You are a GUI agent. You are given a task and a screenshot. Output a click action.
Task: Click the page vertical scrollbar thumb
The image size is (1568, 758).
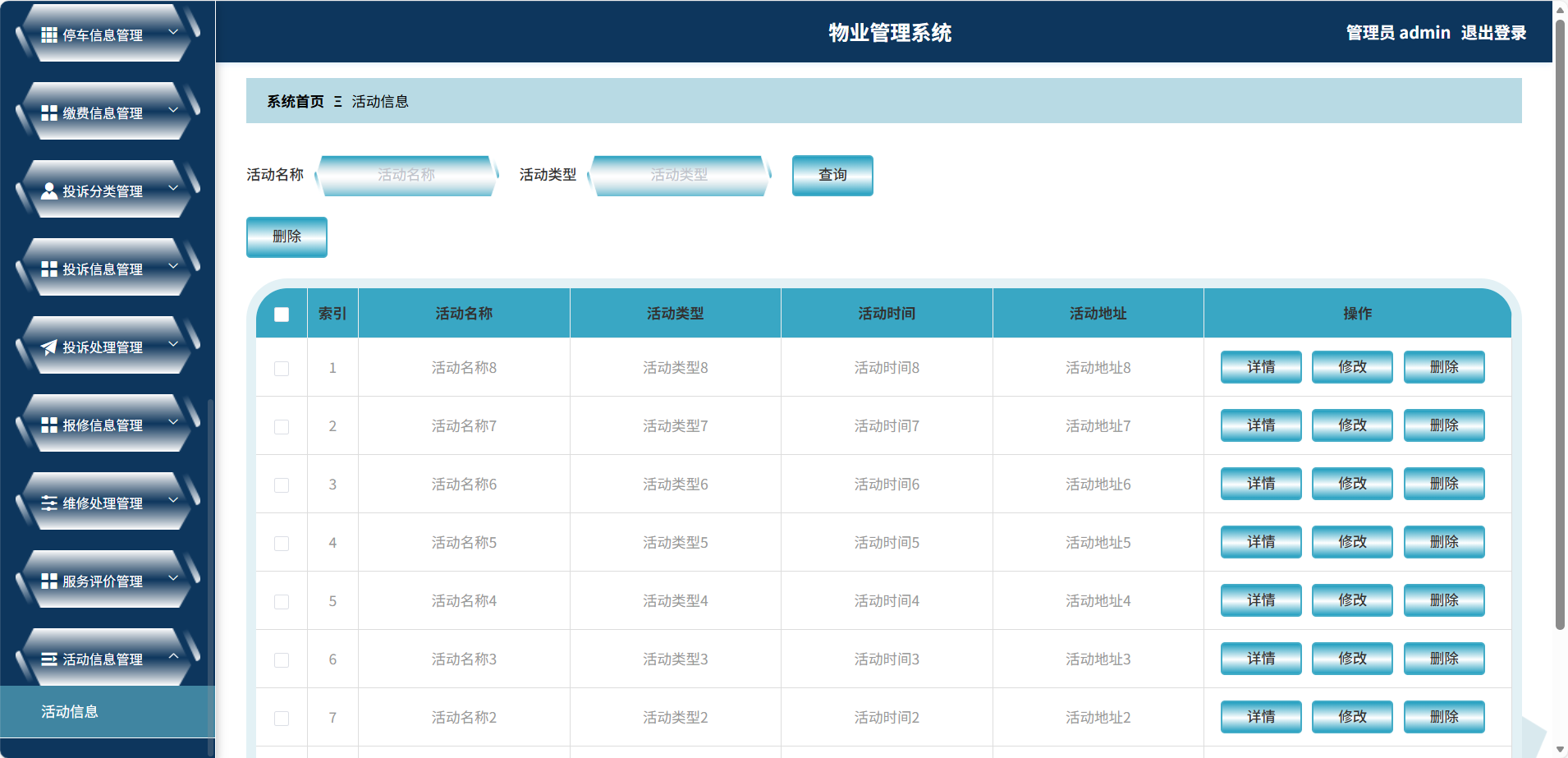click(1560, 324)
